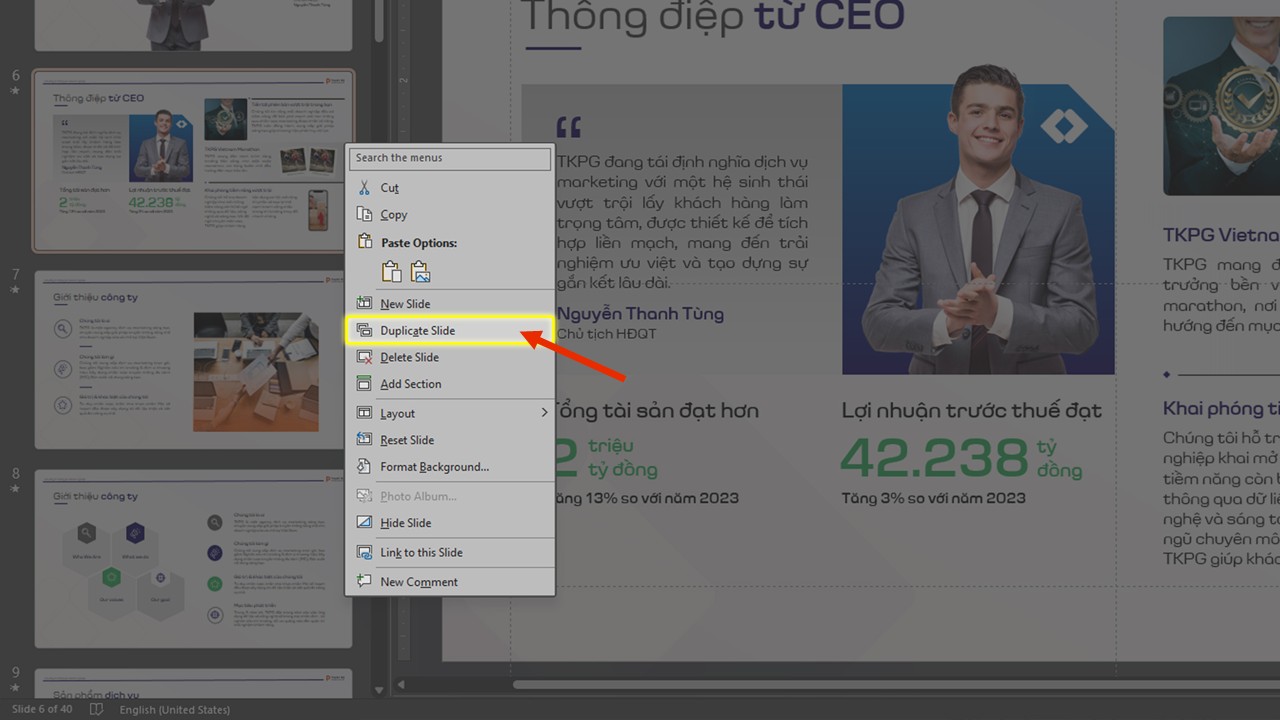Open language settings via English (United States)
The width and height of the screenshot is (1280, 720).
pyautogui.click(x=175, y=709)
